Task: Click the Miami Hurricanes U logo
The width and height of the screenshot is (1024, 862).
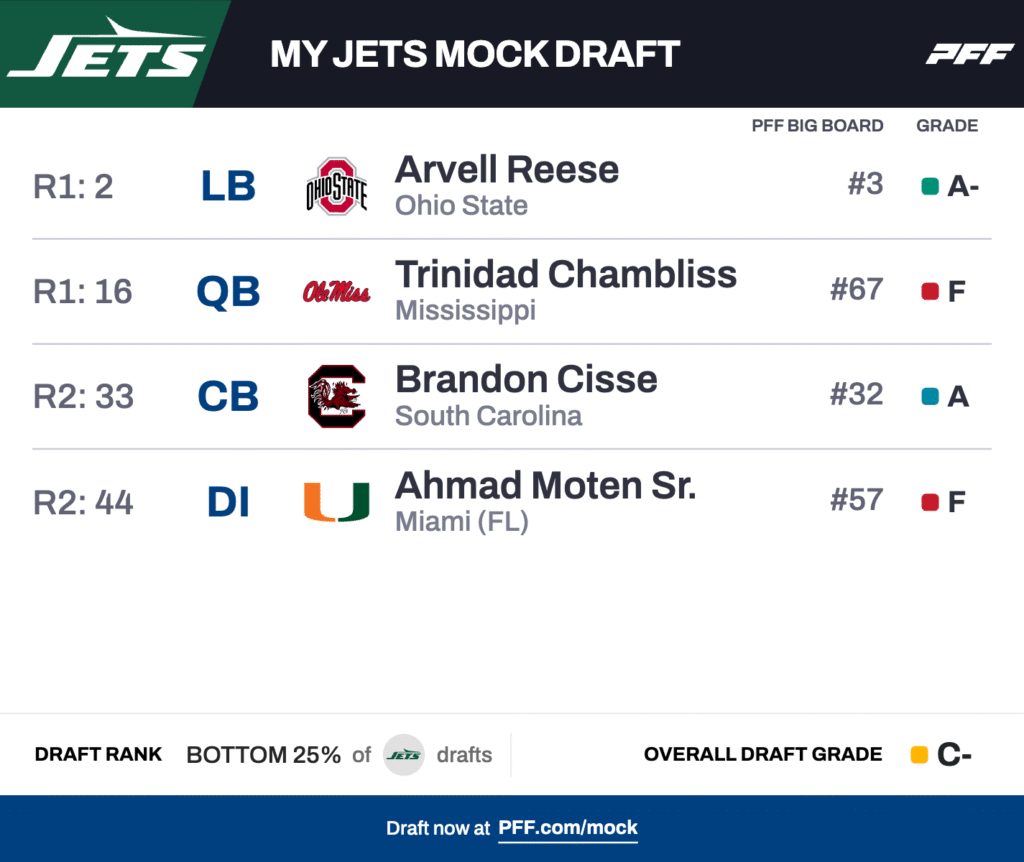Action: 336,502
